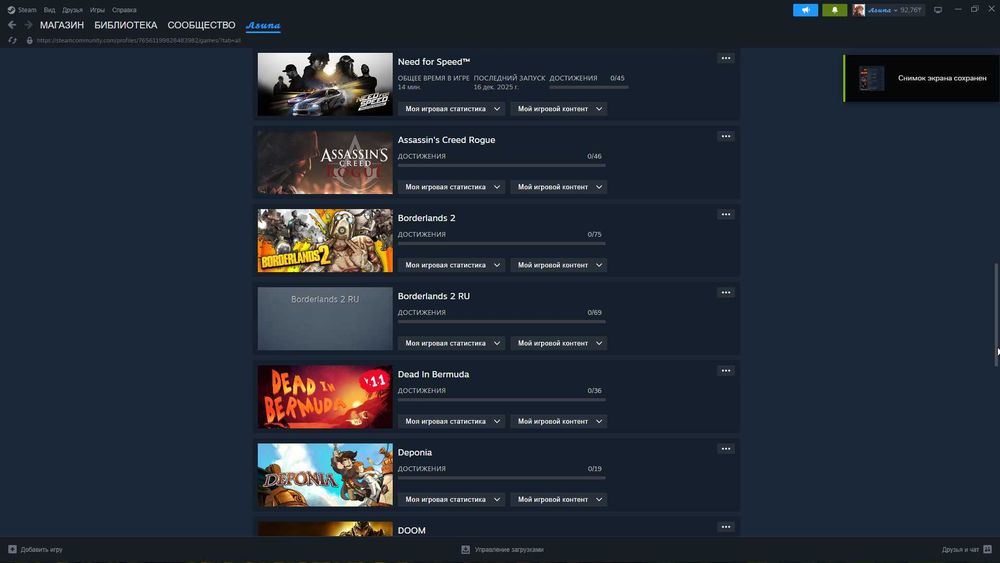
Task: Go back with the left arrow button
Action: pos(12,25)
